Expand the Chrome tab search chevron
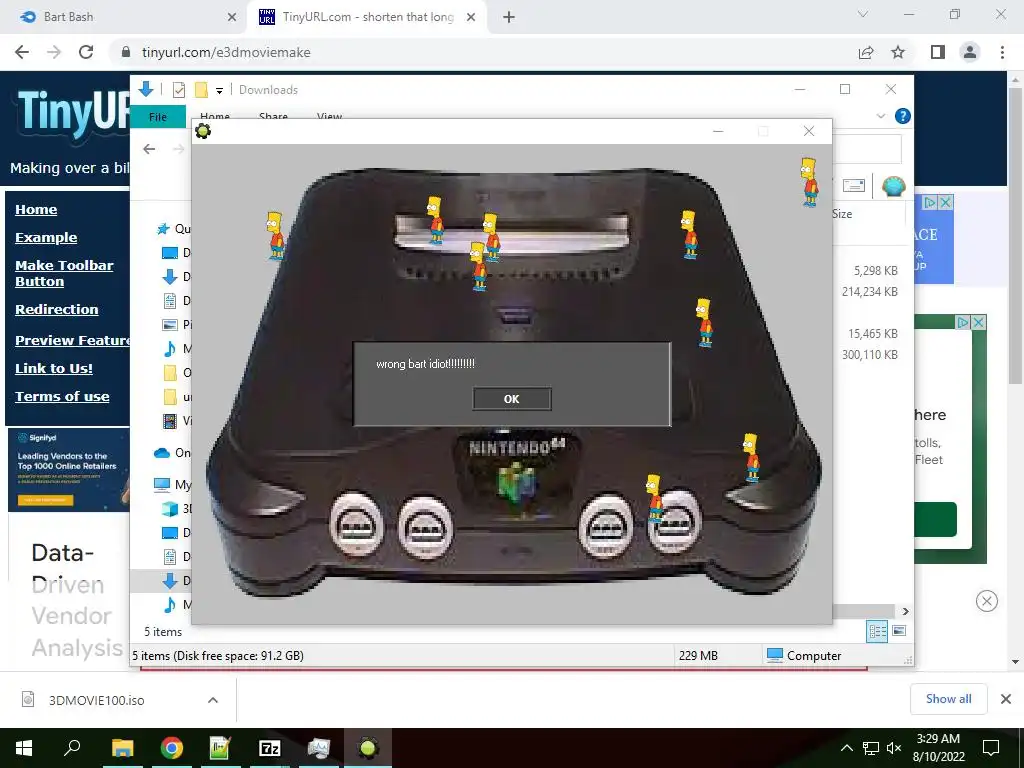 tap(863, 14)
